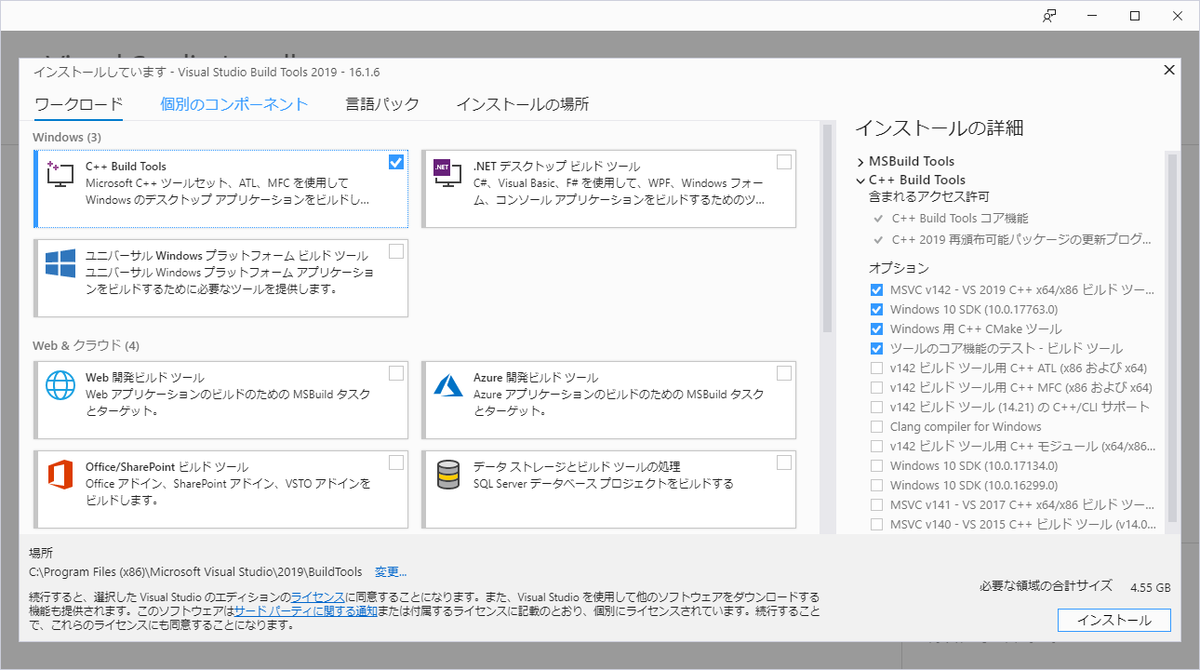Switch to the 個別のコンポーネント tab

point(234,104)
